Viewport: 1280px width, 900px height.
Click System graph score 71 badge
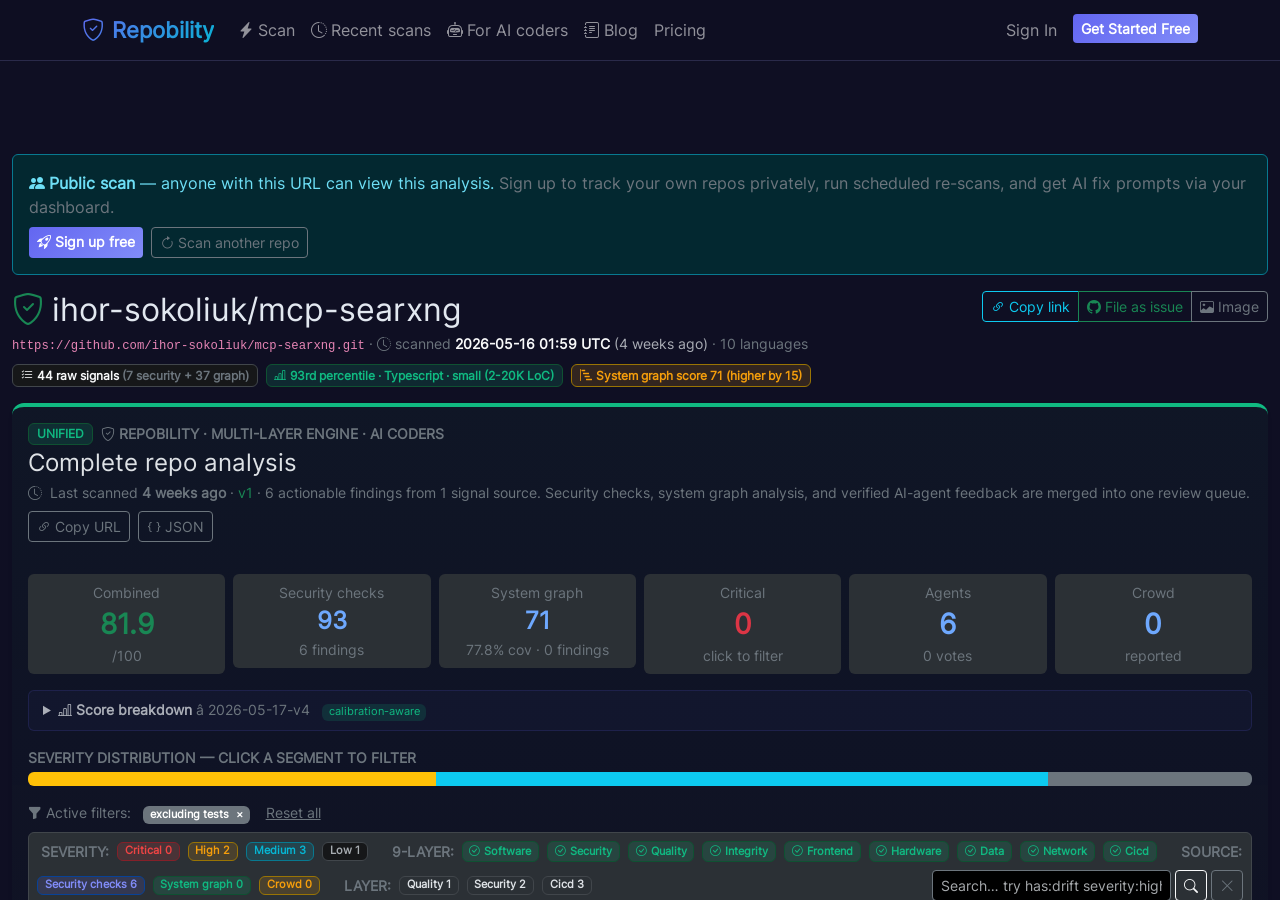(691, 376)
